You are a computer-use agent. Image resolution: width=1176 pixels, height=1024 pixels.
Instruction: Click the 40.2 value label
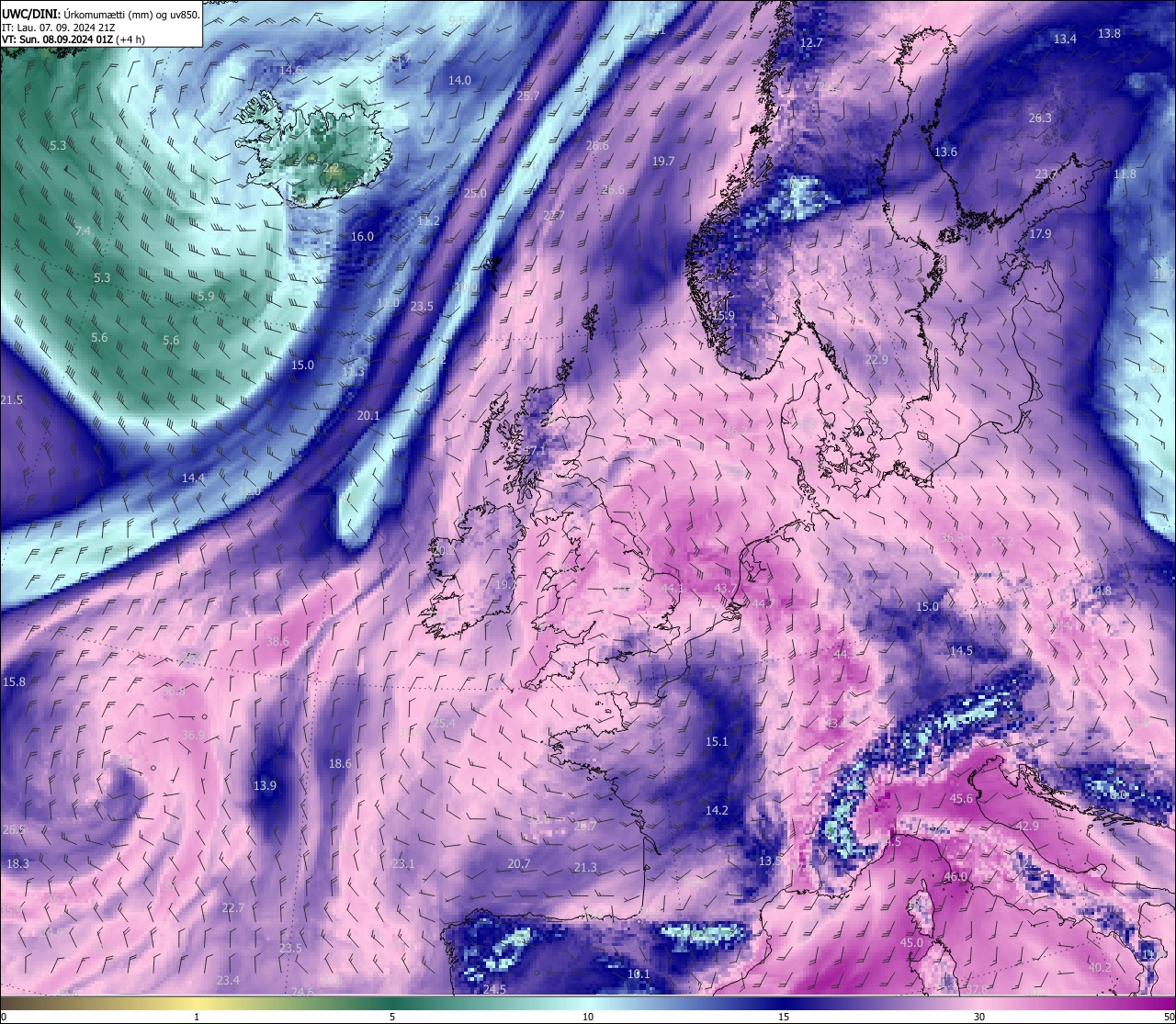1100,968
